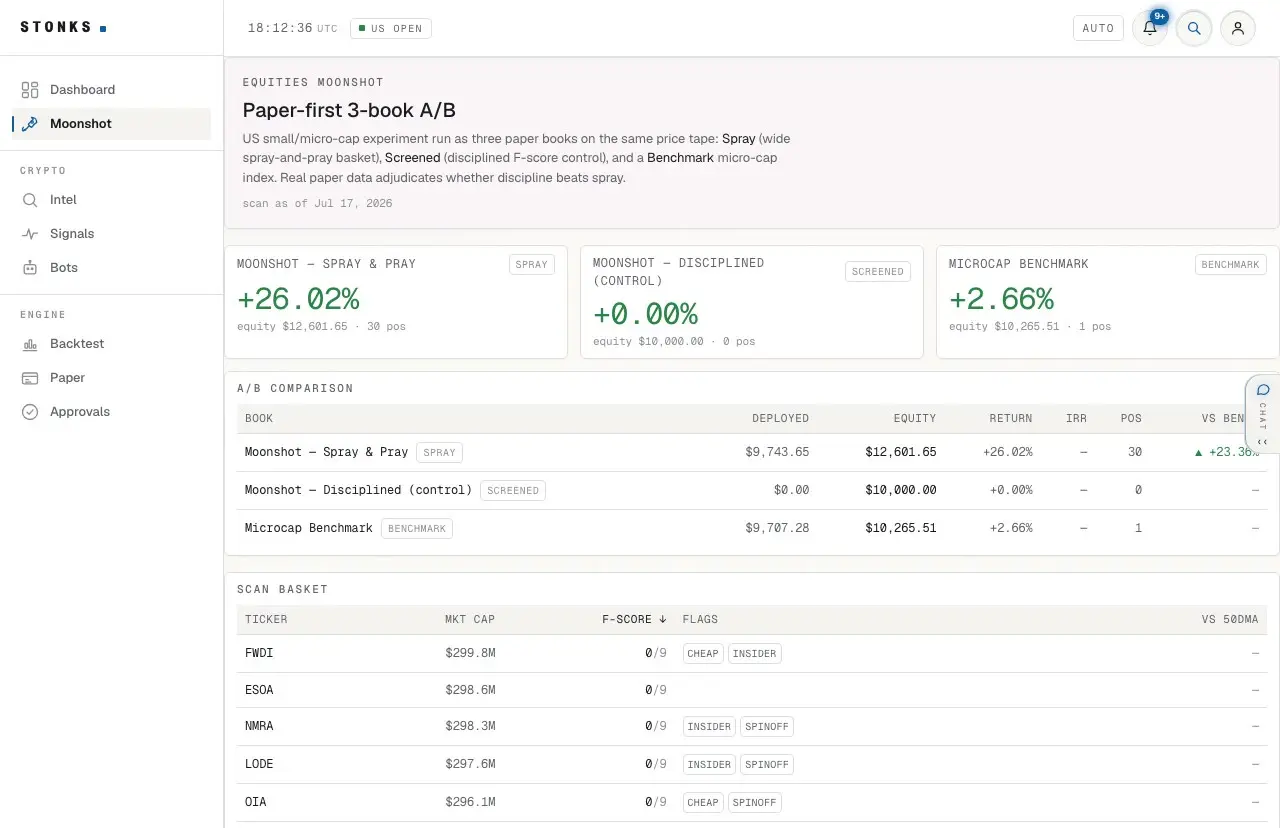
Task: Sort scan basket by TICKER column
Action: coord(266,619)
